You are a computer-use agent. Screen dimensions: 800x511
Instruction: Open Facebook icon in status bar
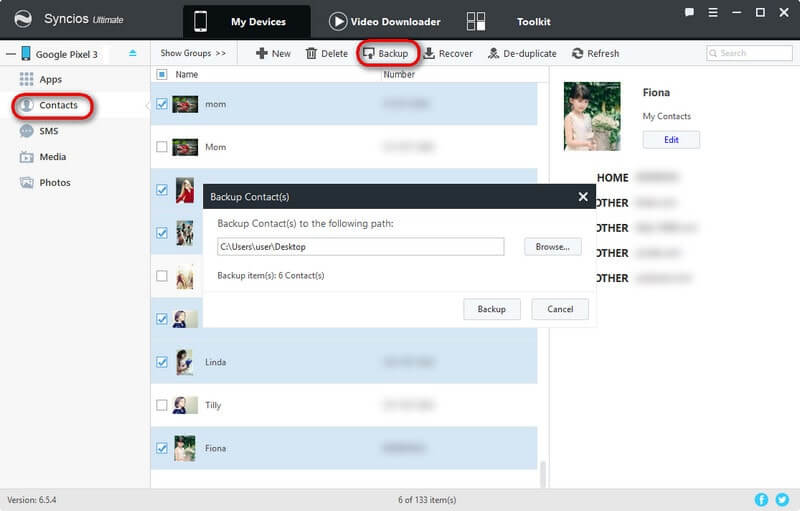(x=761, y=499)
